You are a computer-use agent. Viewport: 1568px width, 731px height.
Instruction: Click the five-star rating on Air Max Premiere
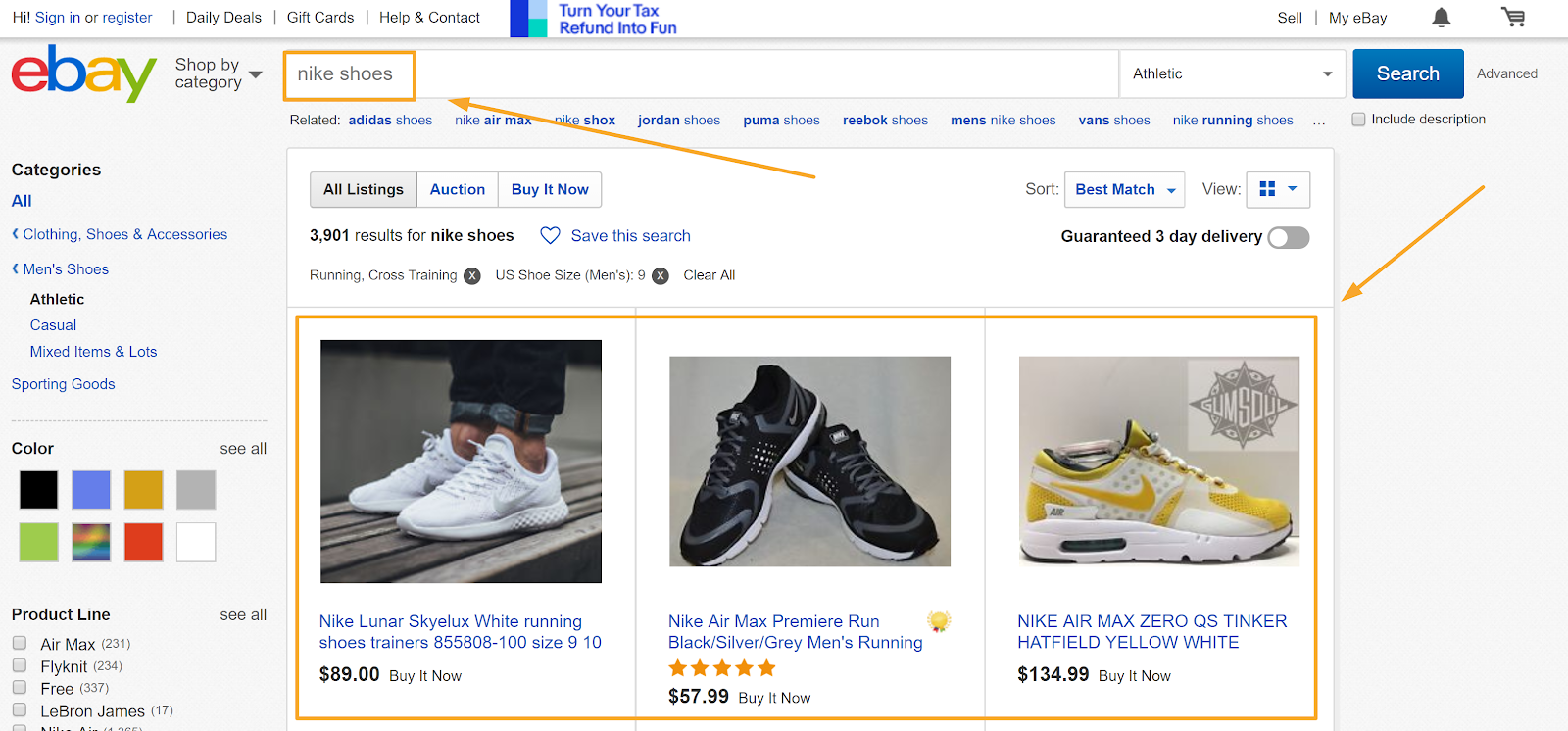pos(721,668)
